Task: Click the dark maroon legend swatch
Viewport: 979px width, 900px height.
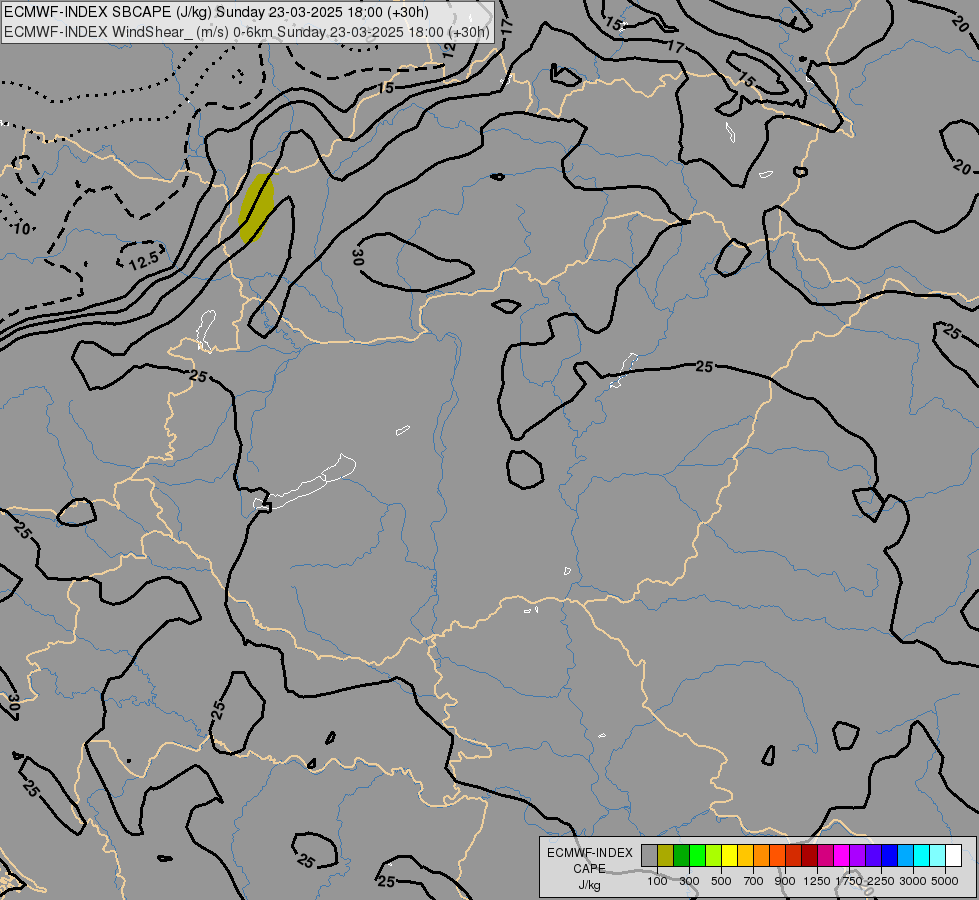Action: point(810,856)
